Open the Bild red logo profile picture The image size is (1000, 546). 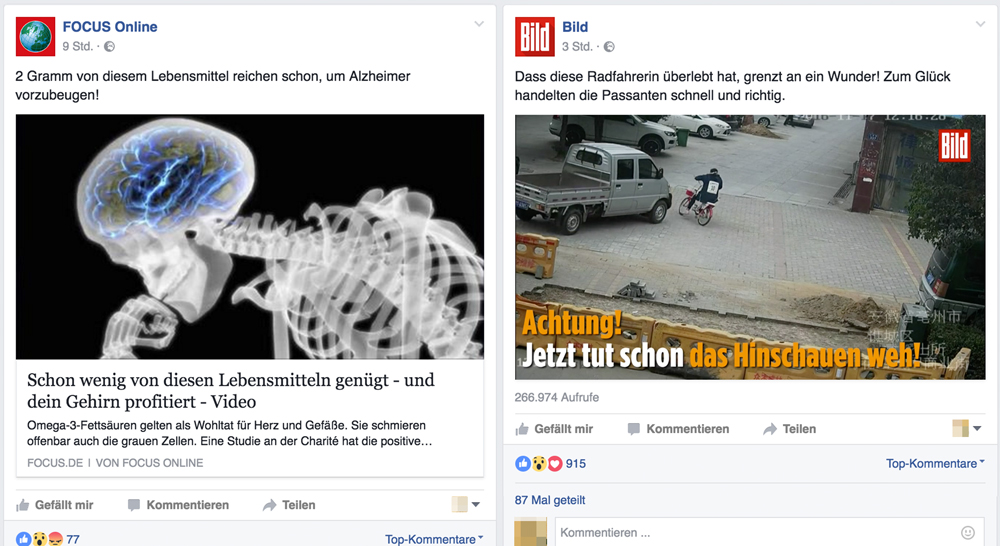pyautogui.click(x=534, y=36)
